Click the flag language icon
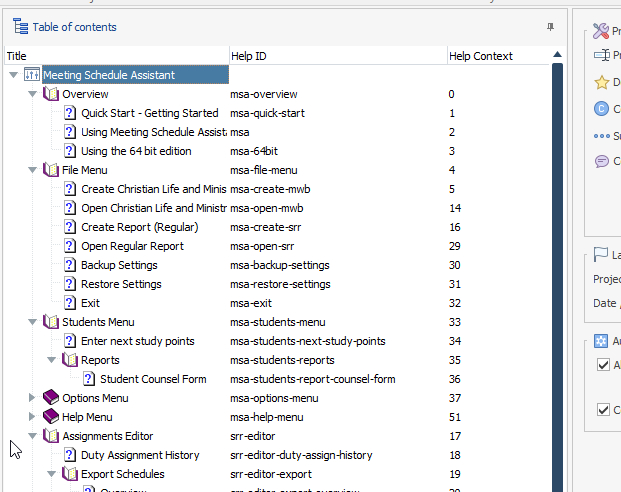The image size is (621, 492). click(601, 255)
